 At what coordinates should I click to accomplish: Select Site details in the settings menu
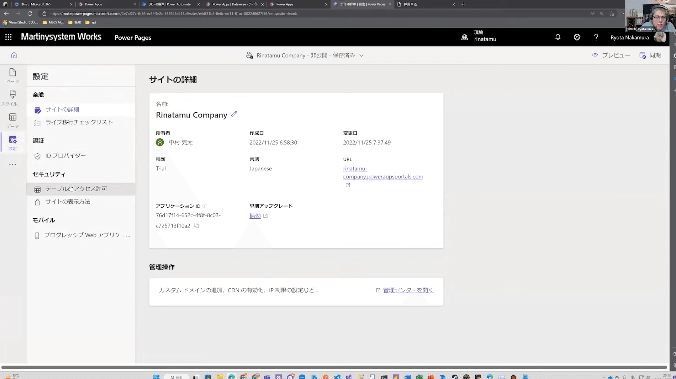[81, 110]
